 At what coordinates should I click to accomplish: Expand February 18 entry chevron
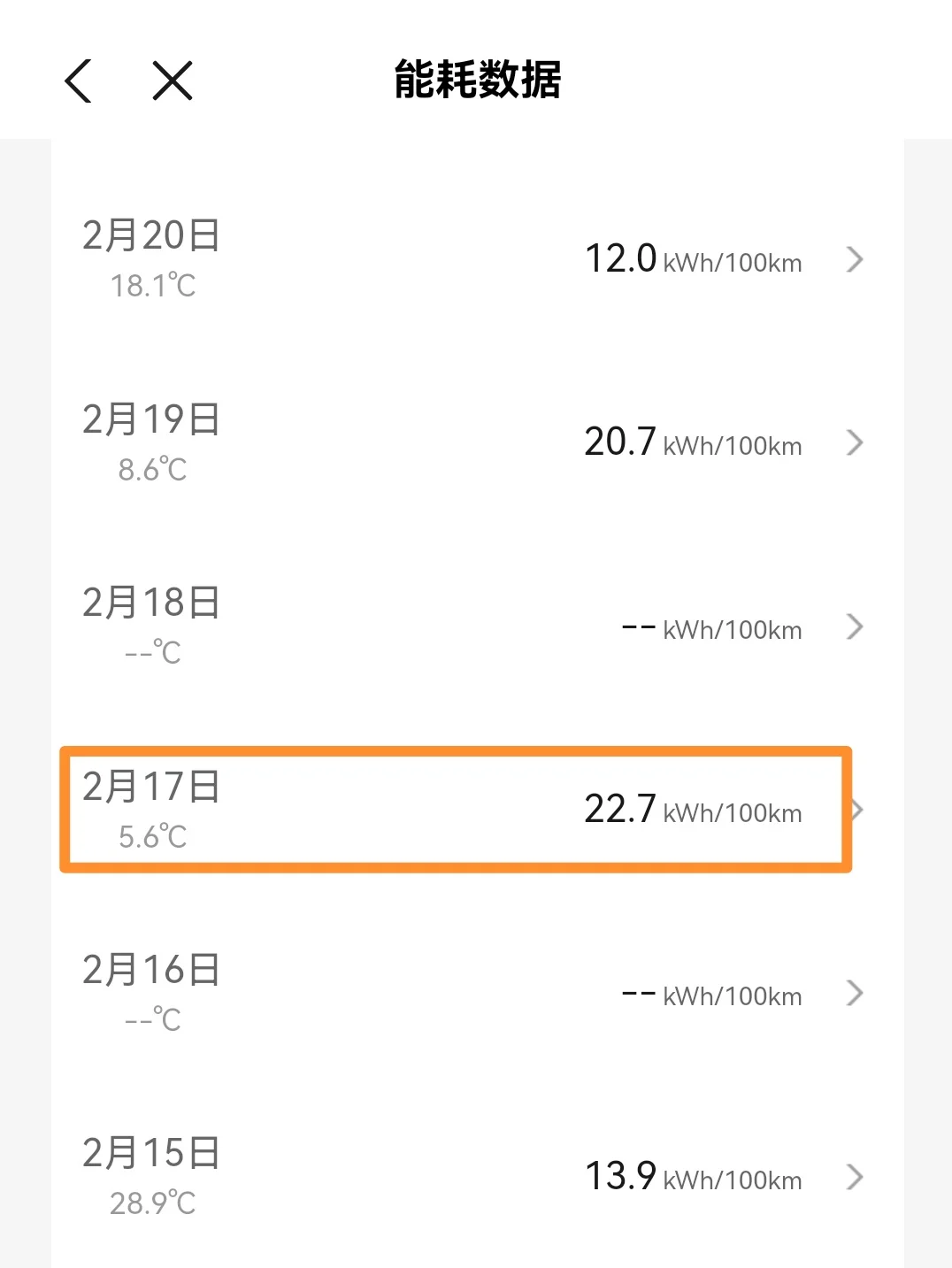pos(854,626)
